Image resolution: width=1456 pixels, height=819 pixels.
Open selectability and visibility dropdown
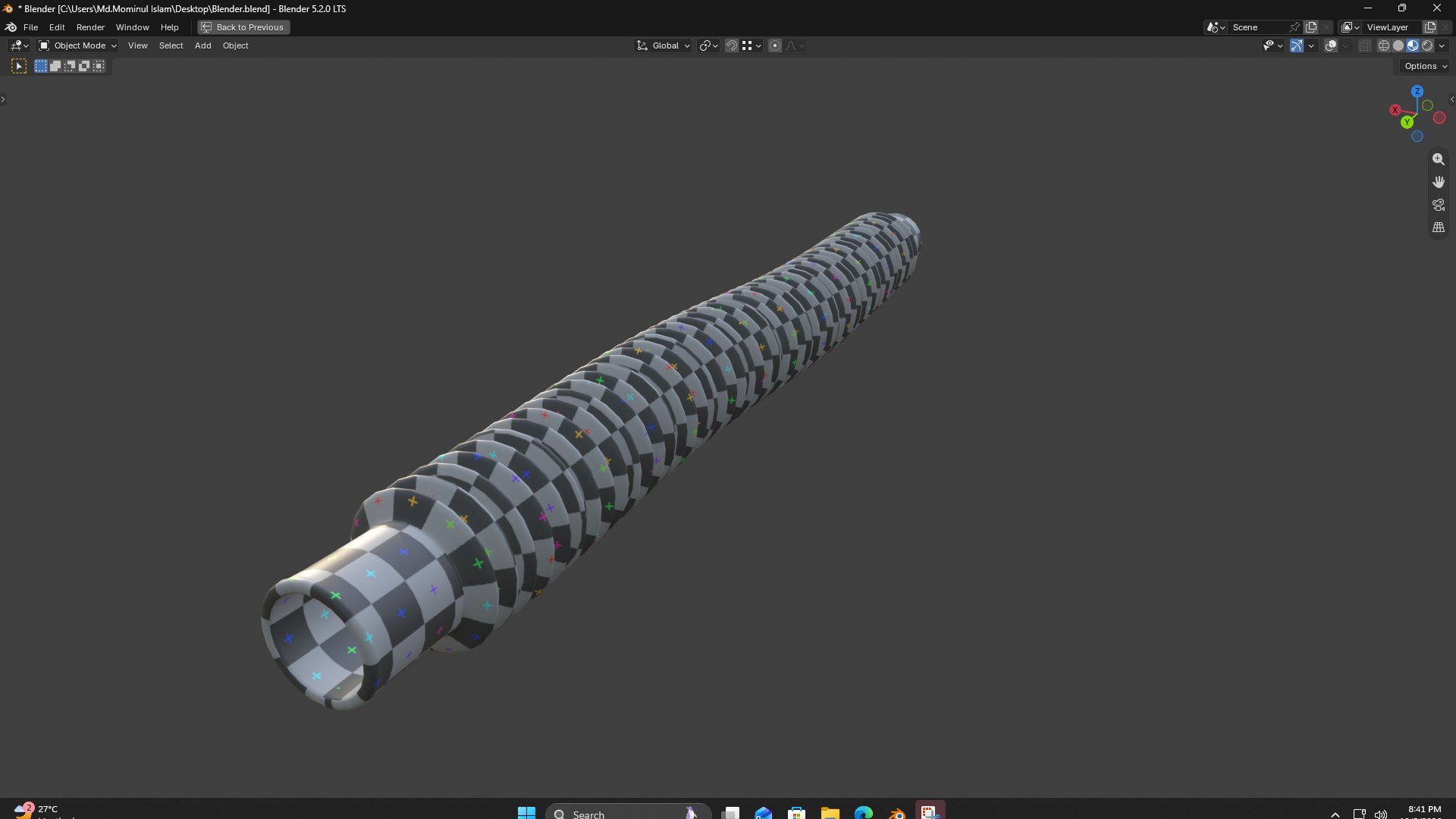(x=1272, y=45)
